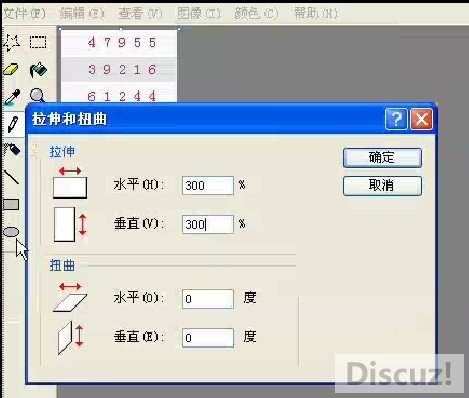Open the 文件 menu
Screen dimensions: 469x398
tap(24, 13)
